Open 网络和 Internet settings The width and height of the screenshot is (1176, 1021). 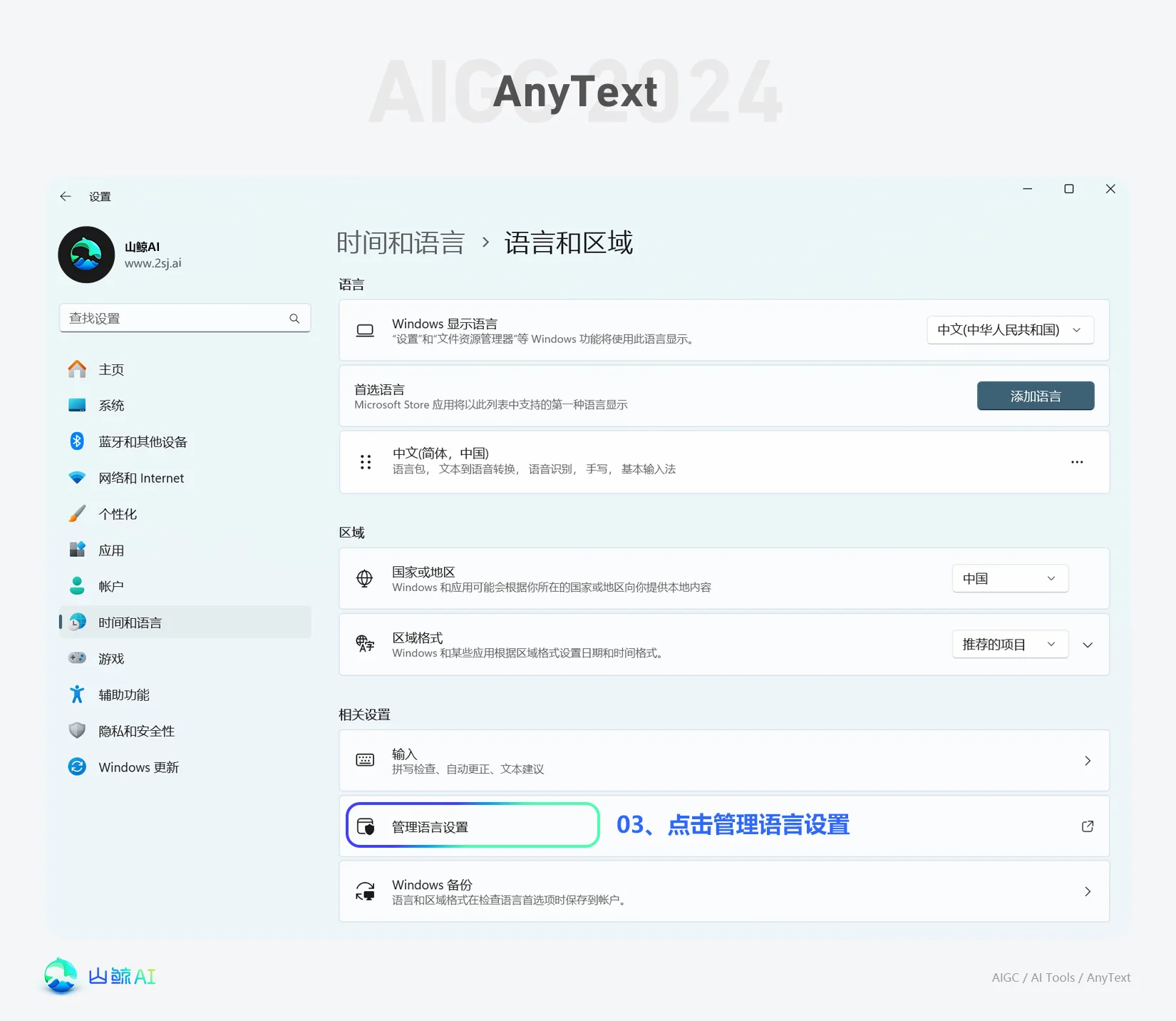(x=185, y=478)
